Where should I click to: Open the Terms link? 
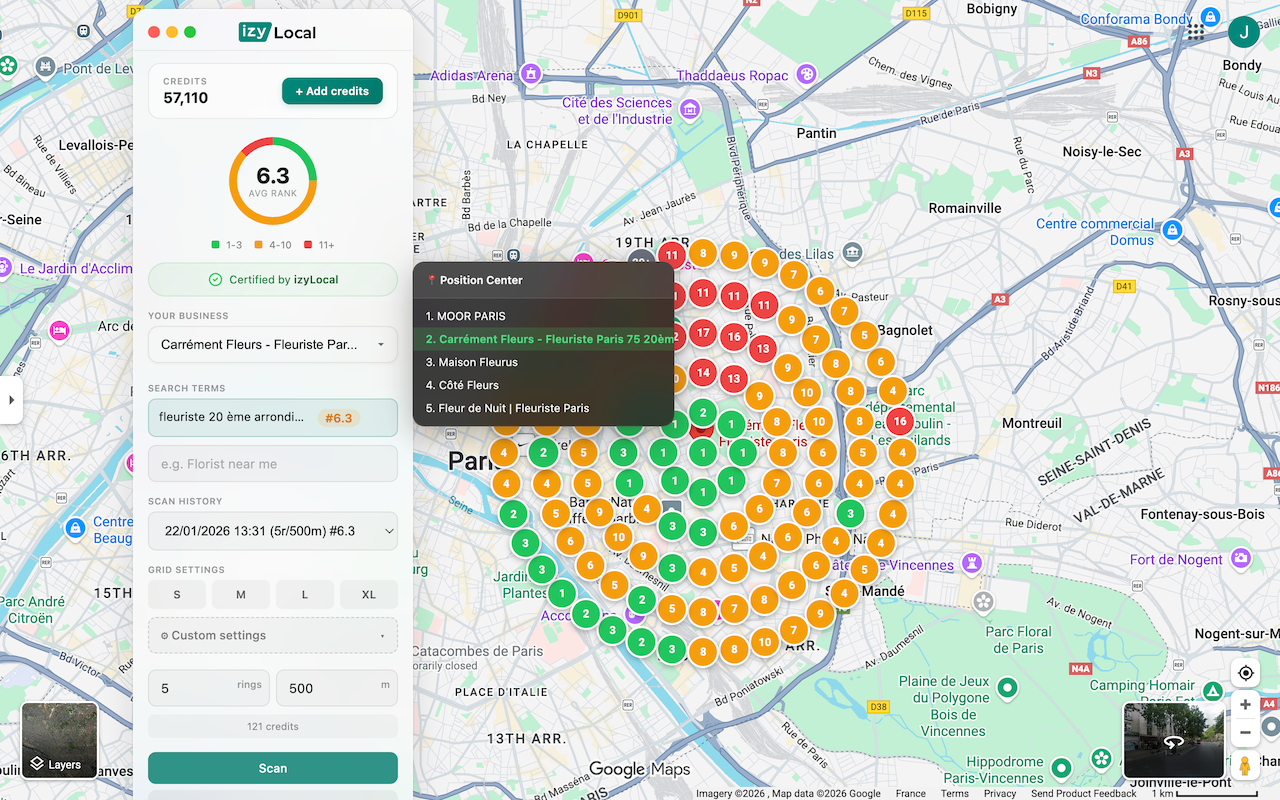click(955, 793)
